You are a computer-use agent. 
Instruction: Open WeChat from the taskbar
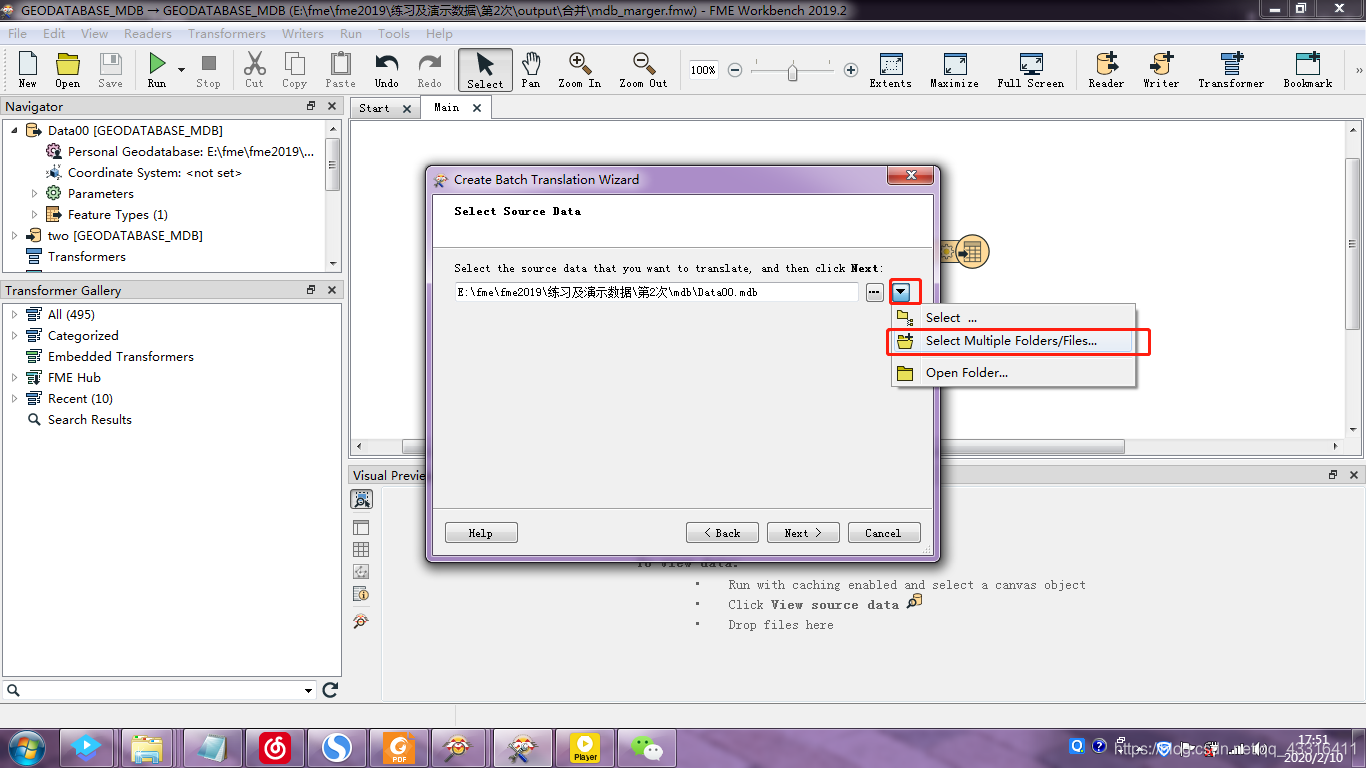(x=647, y=747)
